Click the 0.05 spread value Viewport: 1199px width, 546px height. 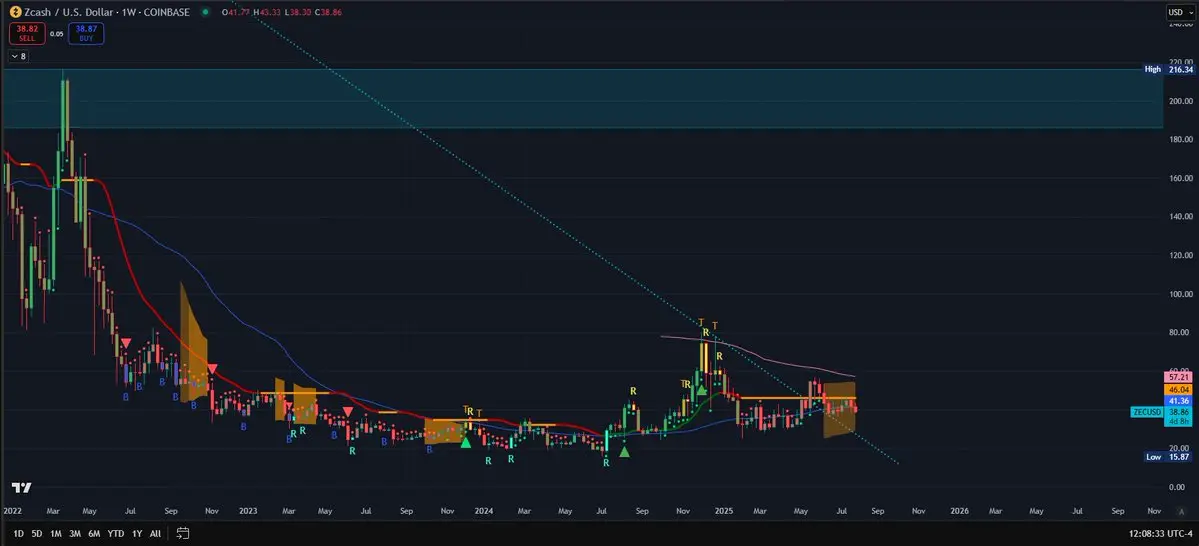(57, 34)
